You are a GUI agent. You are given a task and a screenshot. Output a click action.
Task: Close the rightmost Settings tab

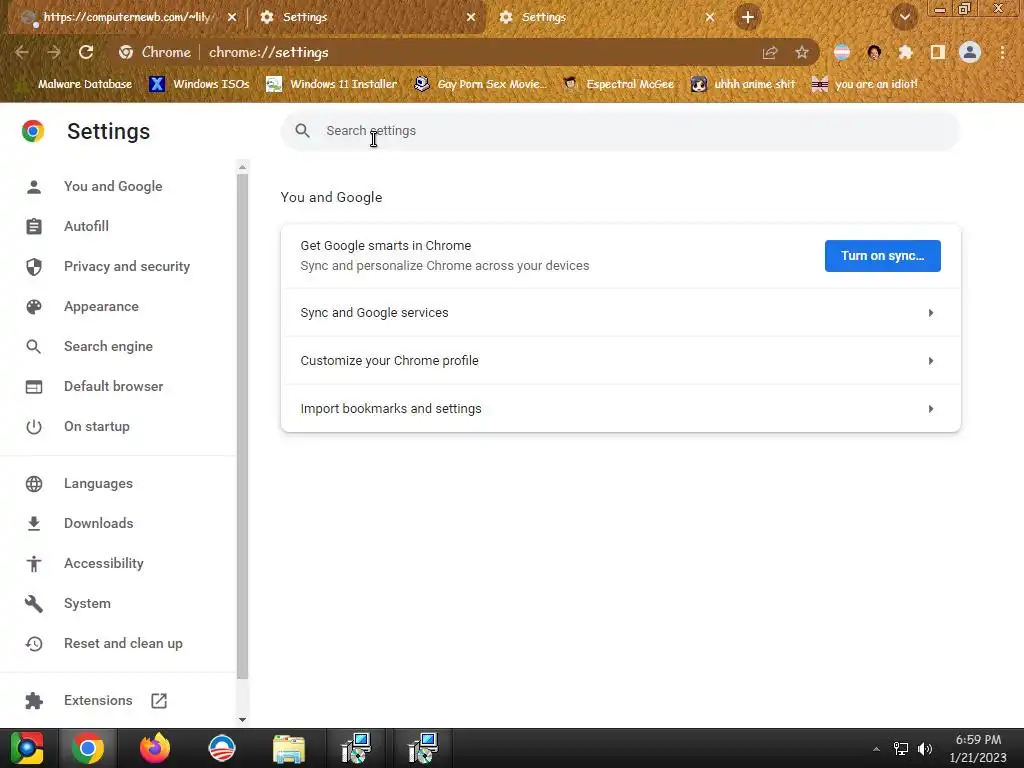pyautogui.click(x=710, y=18)
